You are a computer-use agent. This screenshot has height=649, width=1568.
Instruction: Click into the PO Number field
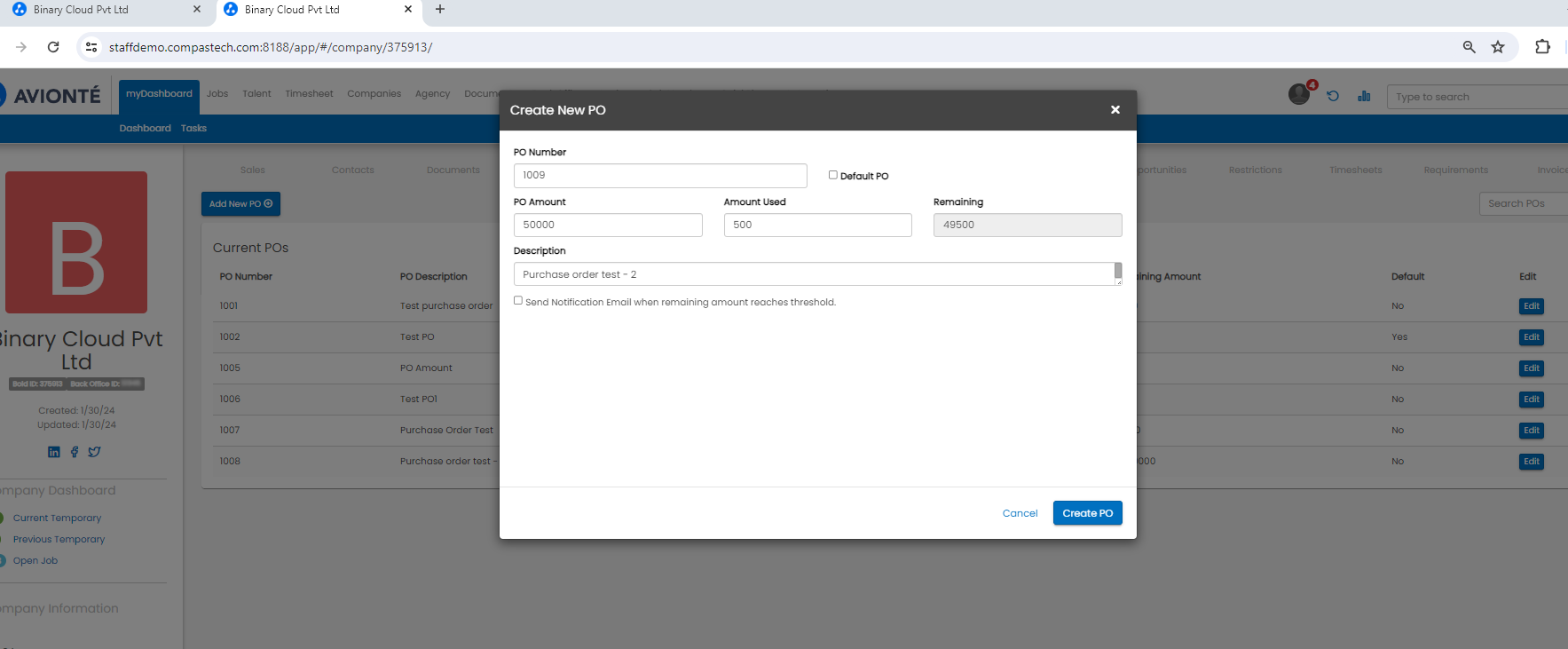coord(659,176)
